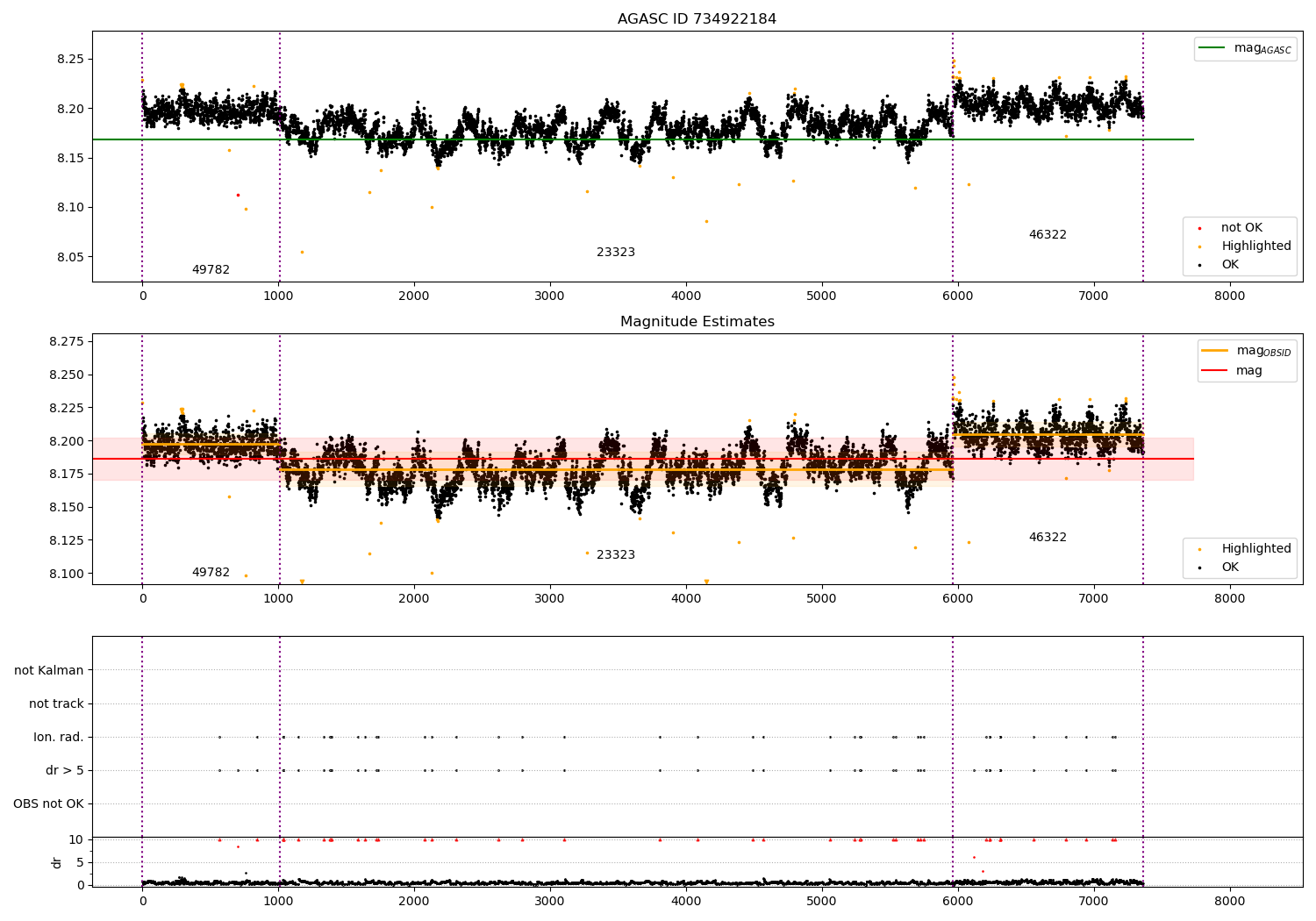
Task: Click annotation 46322 in the AGASC ID plot
Action: point(1048,235)
